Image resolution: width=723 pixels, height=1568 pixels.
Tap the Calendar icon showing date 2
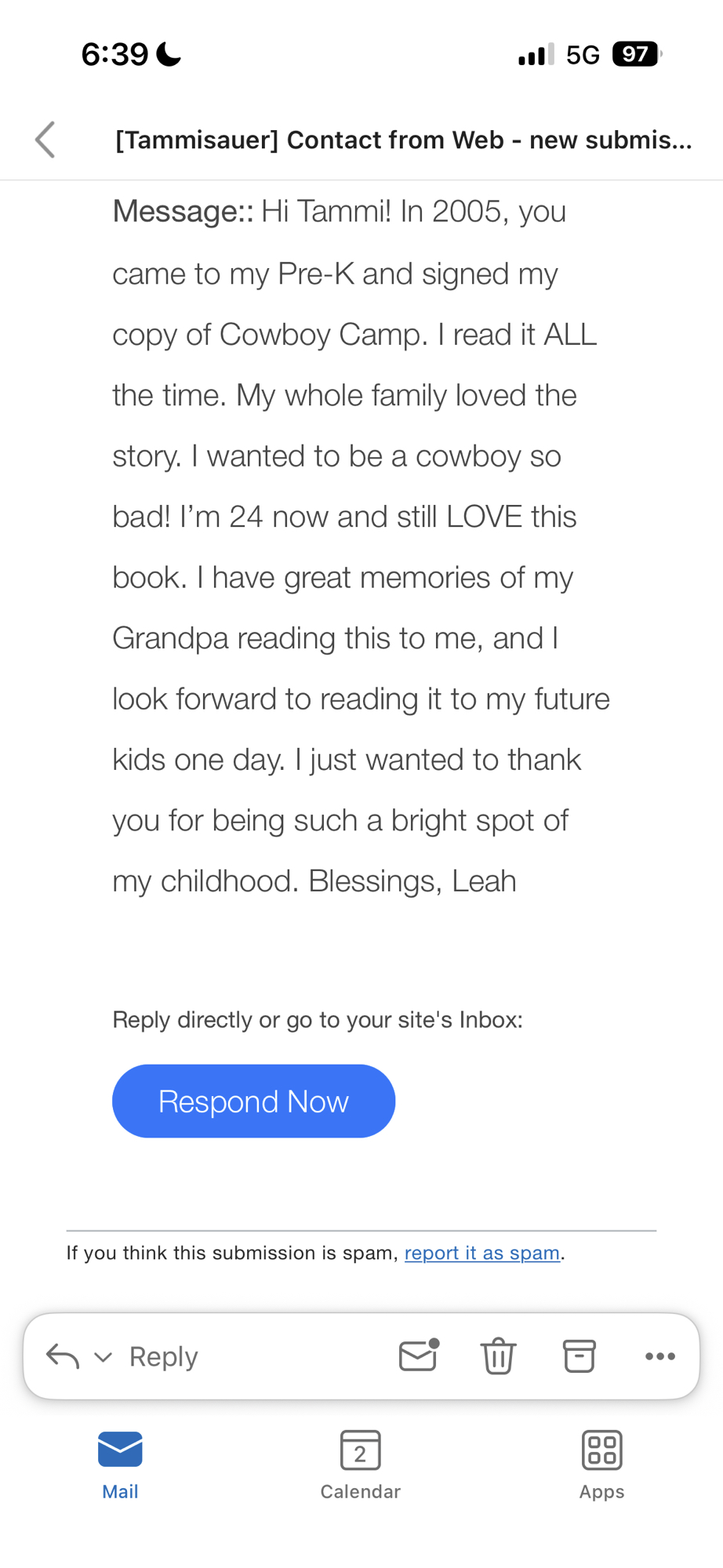click(x=361, y=1450)
